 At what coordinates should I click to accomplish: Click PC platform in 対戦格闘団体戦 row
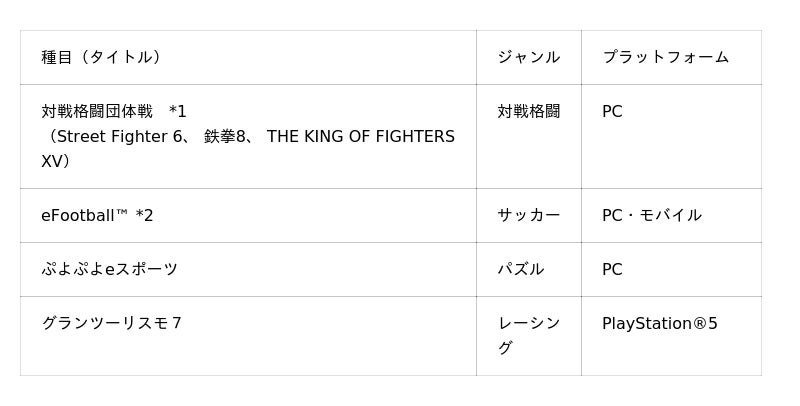click(612, 111)
